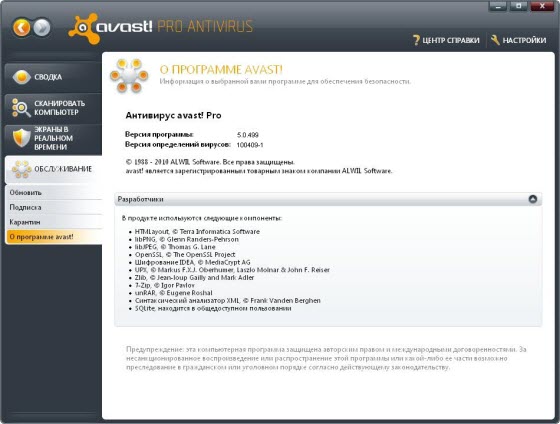Screen dimensions: 560x424
Task: Switch to the Сводка section
Action: point(54,77)
